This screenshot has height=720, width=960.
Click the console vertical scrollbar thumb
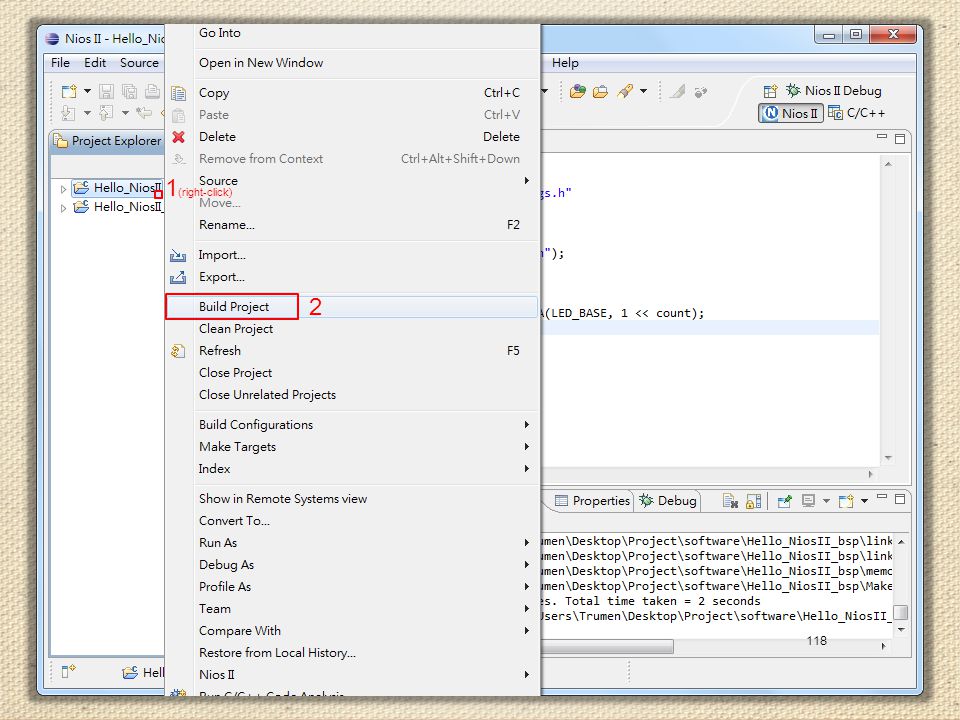point(900,612)
